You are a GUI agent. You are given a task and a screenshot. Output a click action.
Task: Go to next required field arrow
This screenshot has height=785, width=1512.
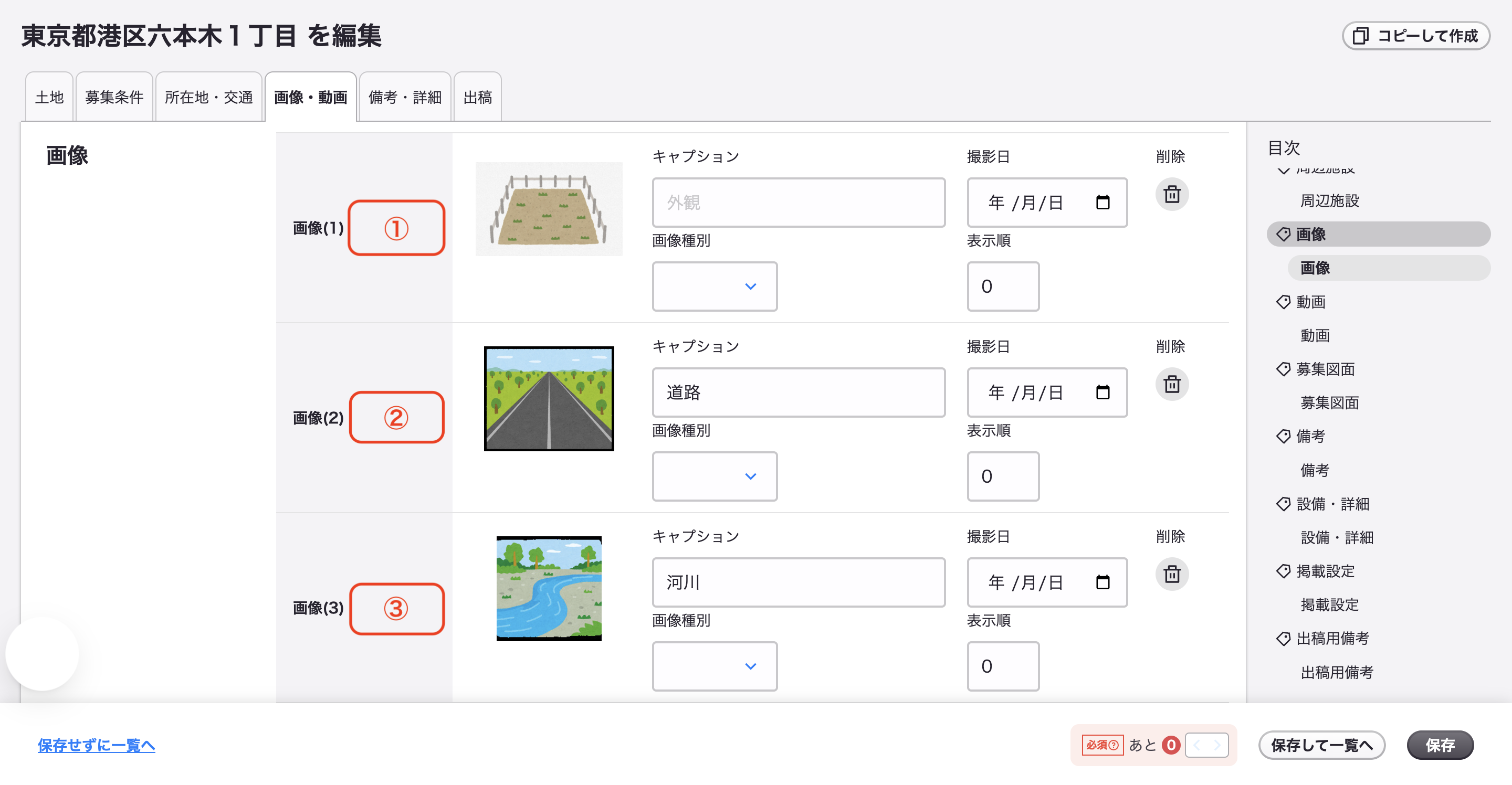click(1217, 745)
